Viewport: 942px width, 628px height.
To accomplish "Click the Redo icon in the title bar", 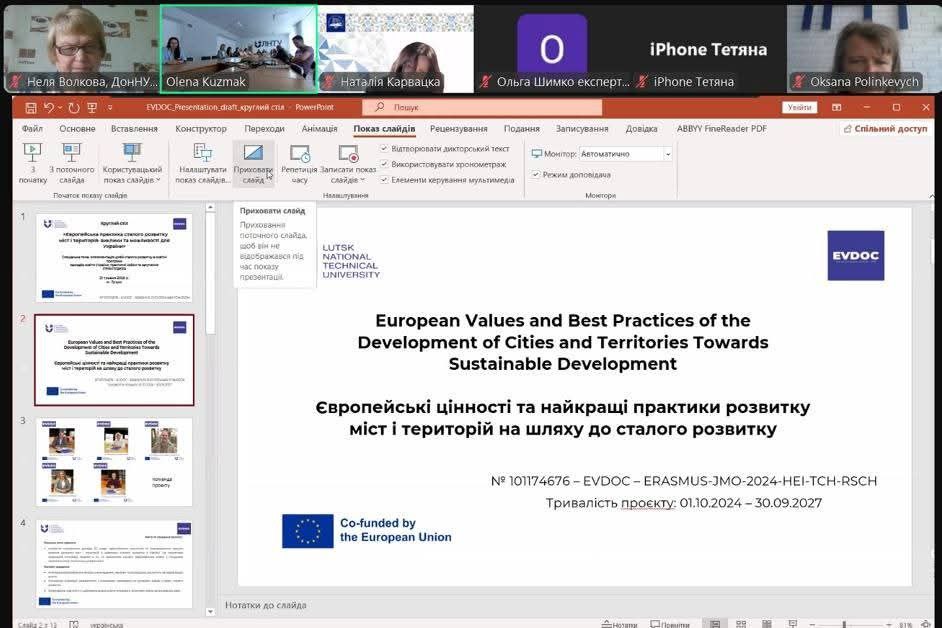I will 73,108.
